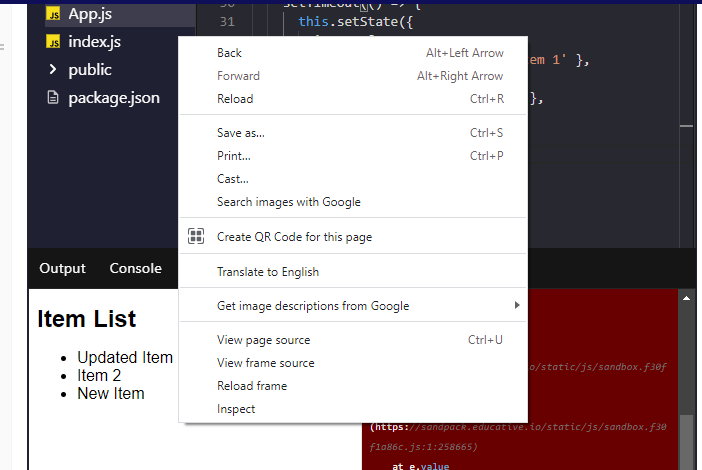The image size is (702, 470).
Task: Switch to the Output tab
Action: pos(62,268)
